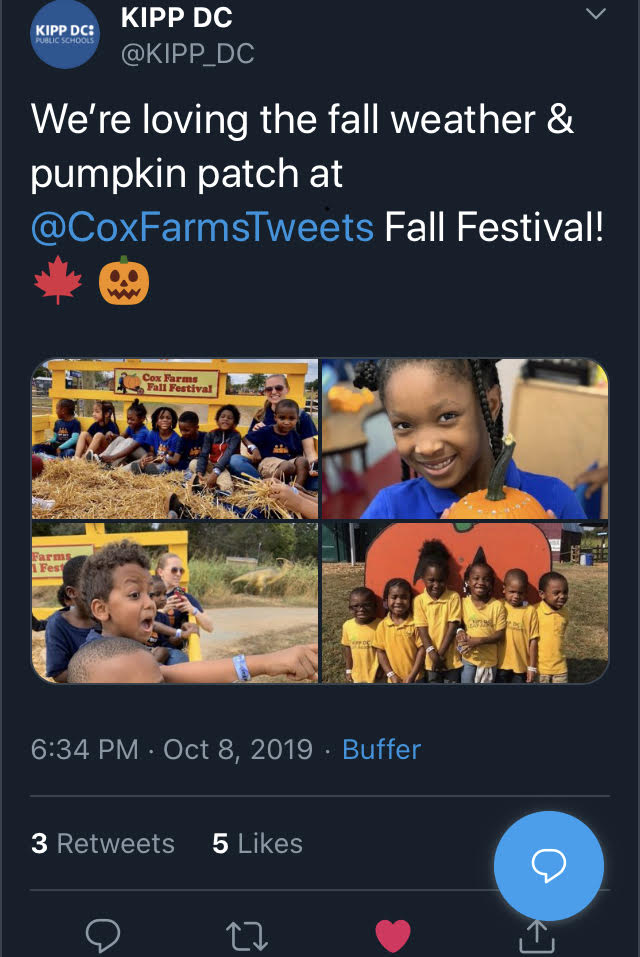
Task: Open the surprised boy photo
Action: click(x=175, y=602)
